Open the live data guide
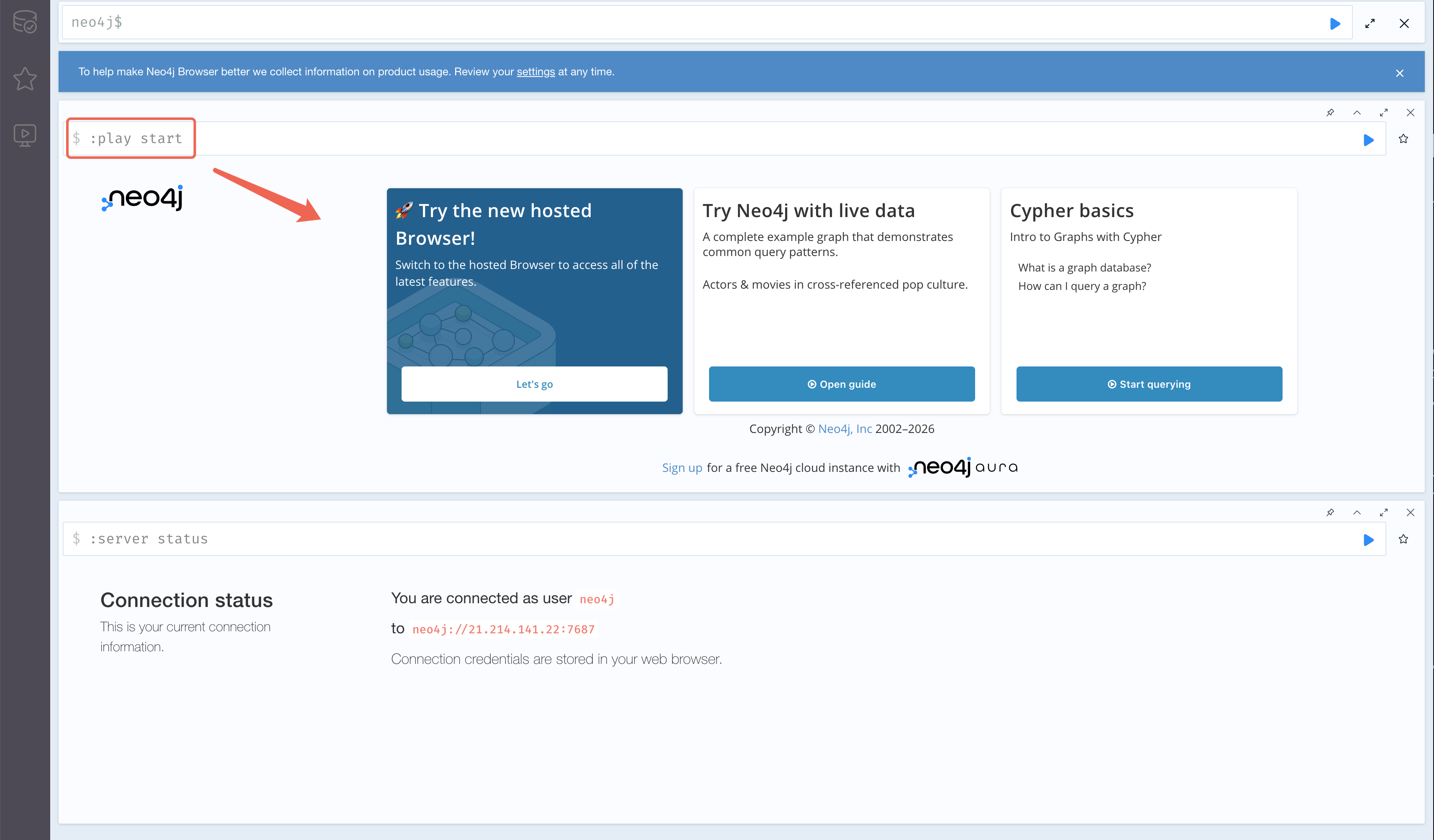Viewport: 1434px width, 840px height. pyautogui.click(x=841, y=384)
